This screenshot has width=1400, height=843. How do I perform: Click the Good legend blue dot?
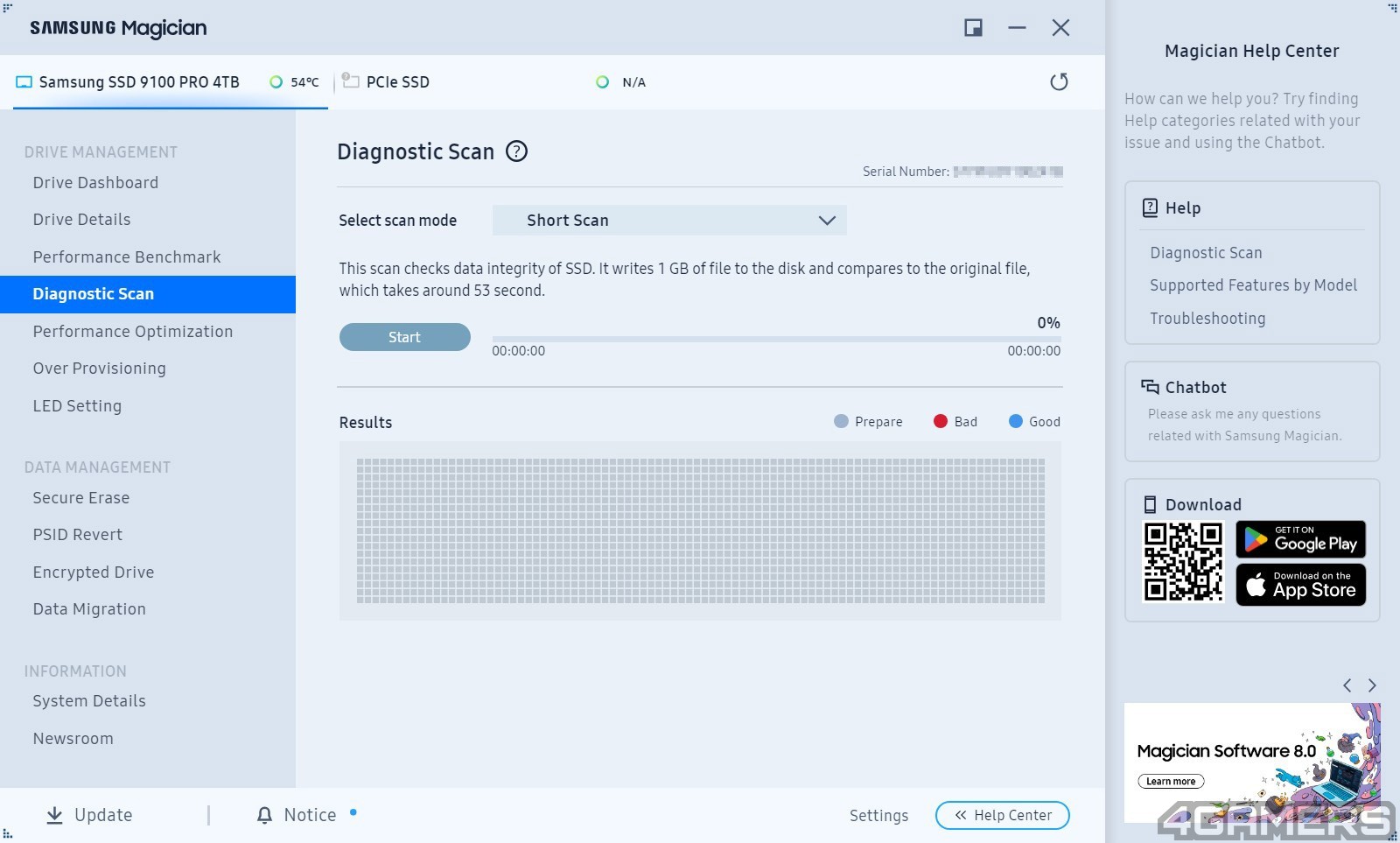pyautogui.click(x=1016, y=421)
